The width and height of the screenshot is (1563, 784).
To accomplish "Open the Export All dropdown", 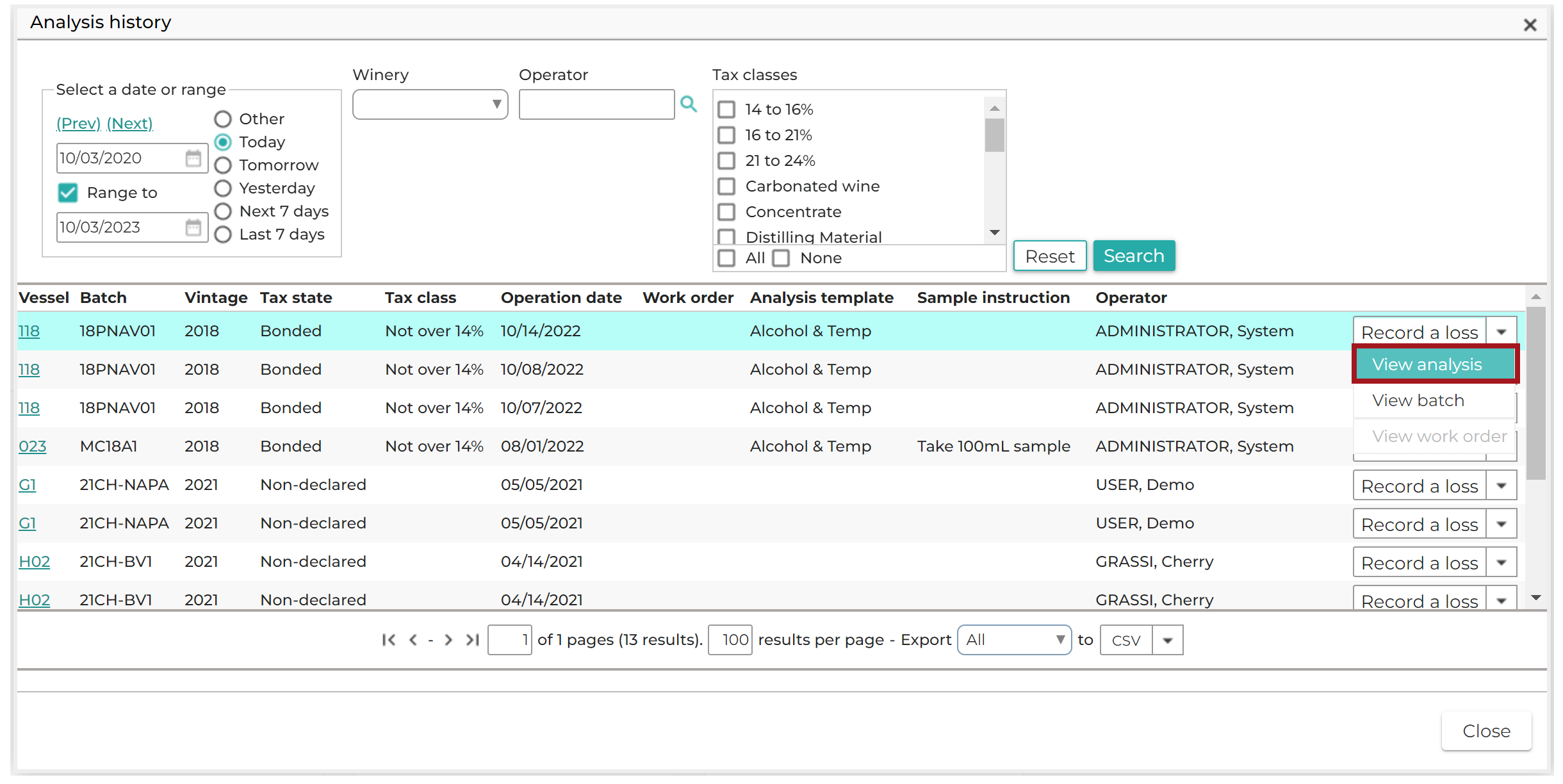I will (x=1014, y=640).
